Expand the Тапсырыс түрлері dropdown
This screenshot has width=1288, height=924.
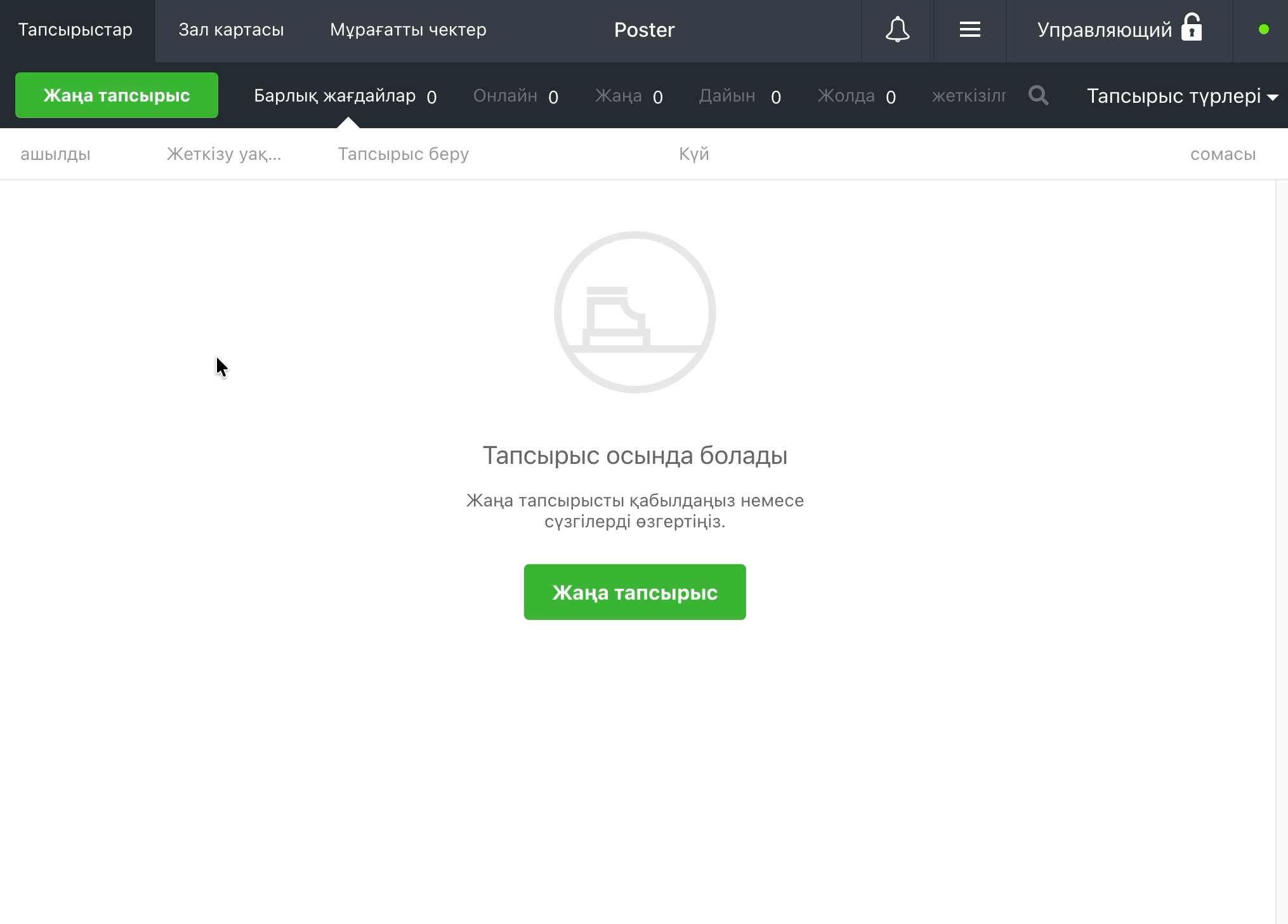1182,96
